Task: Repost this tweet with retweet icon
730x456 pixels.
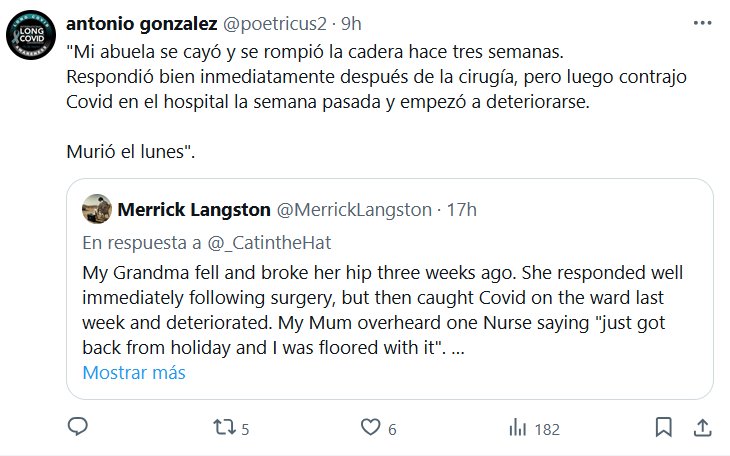Action: [222, 428]
